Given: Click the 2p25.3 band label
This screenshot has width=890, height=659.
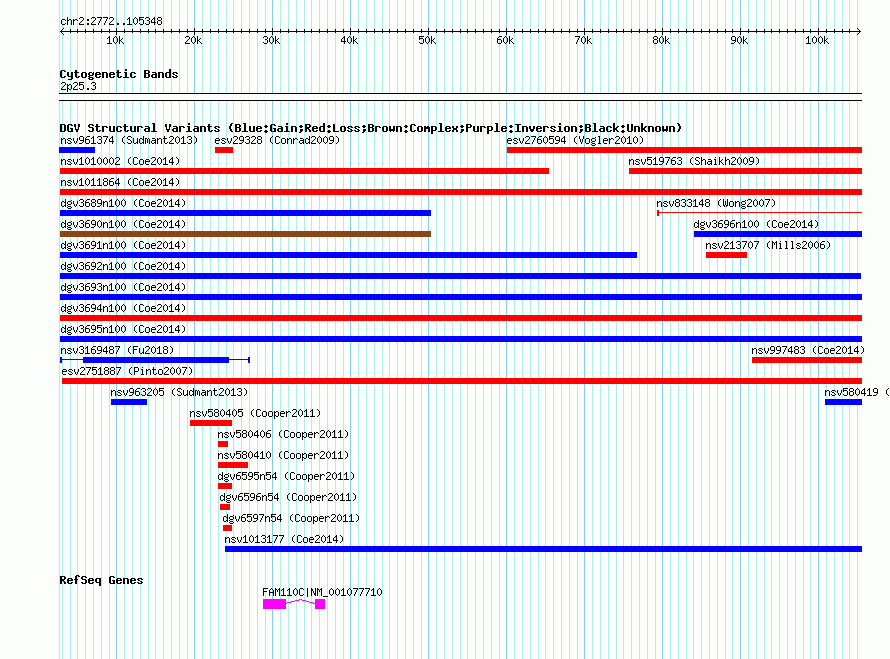Looking at the screenshot, I should click(x=78, y=86).
